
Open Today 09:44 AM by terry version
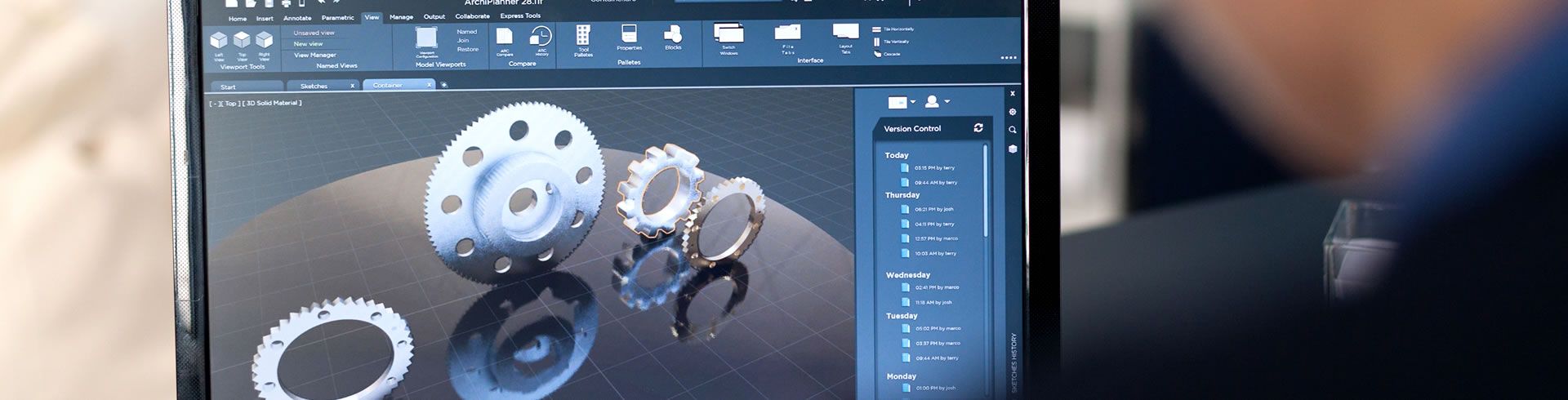(929, 183)
